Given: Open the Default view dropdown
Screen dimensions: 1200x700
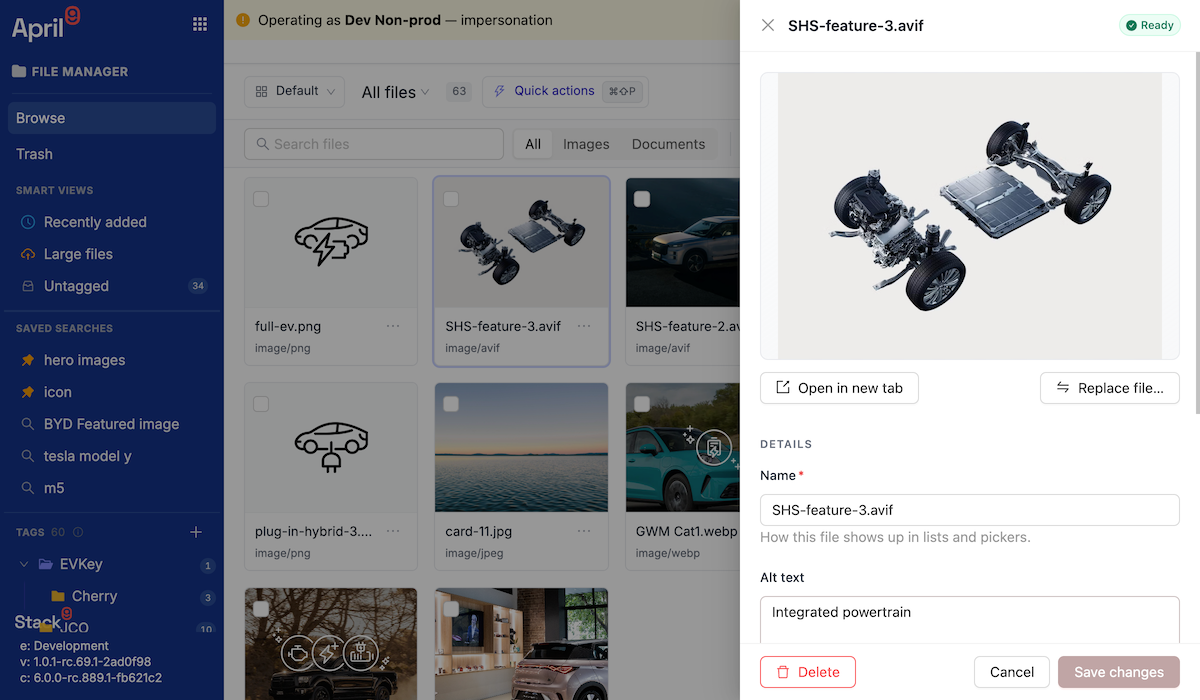Looking at the screenshot, I should coord(294,91).
